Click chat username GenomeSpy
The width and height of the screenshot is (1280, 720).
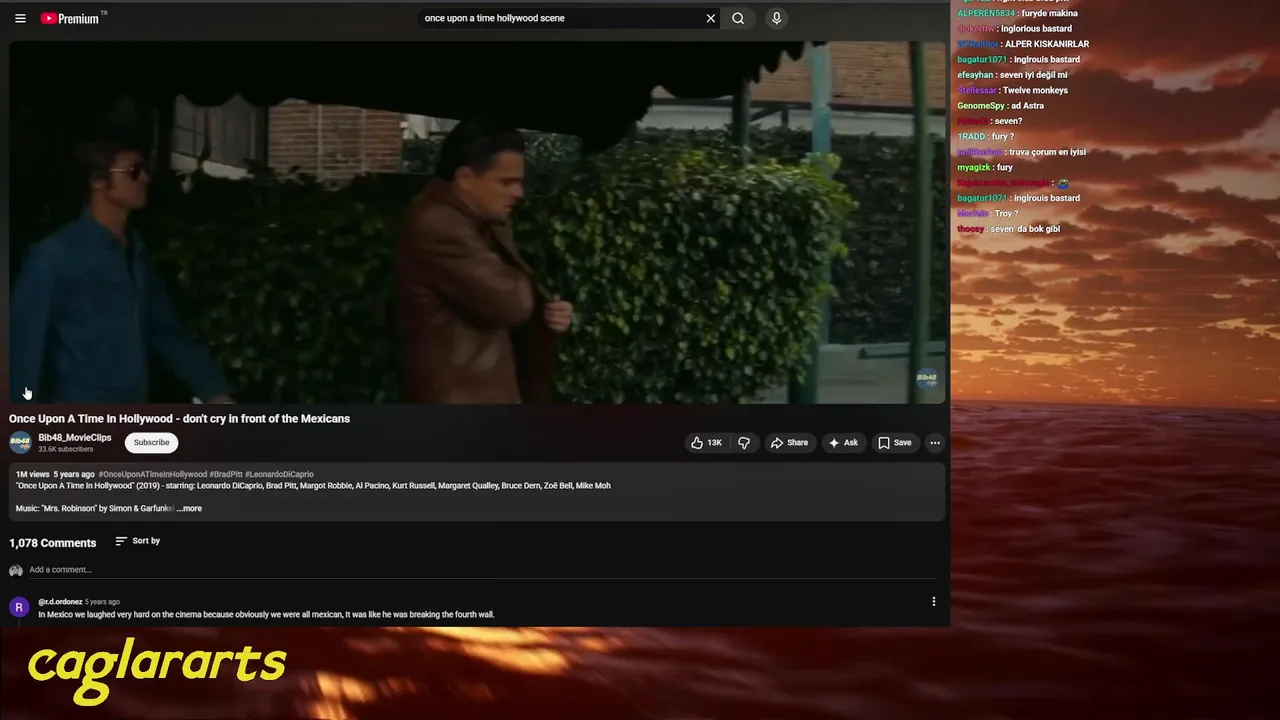[x=981, y=106]
